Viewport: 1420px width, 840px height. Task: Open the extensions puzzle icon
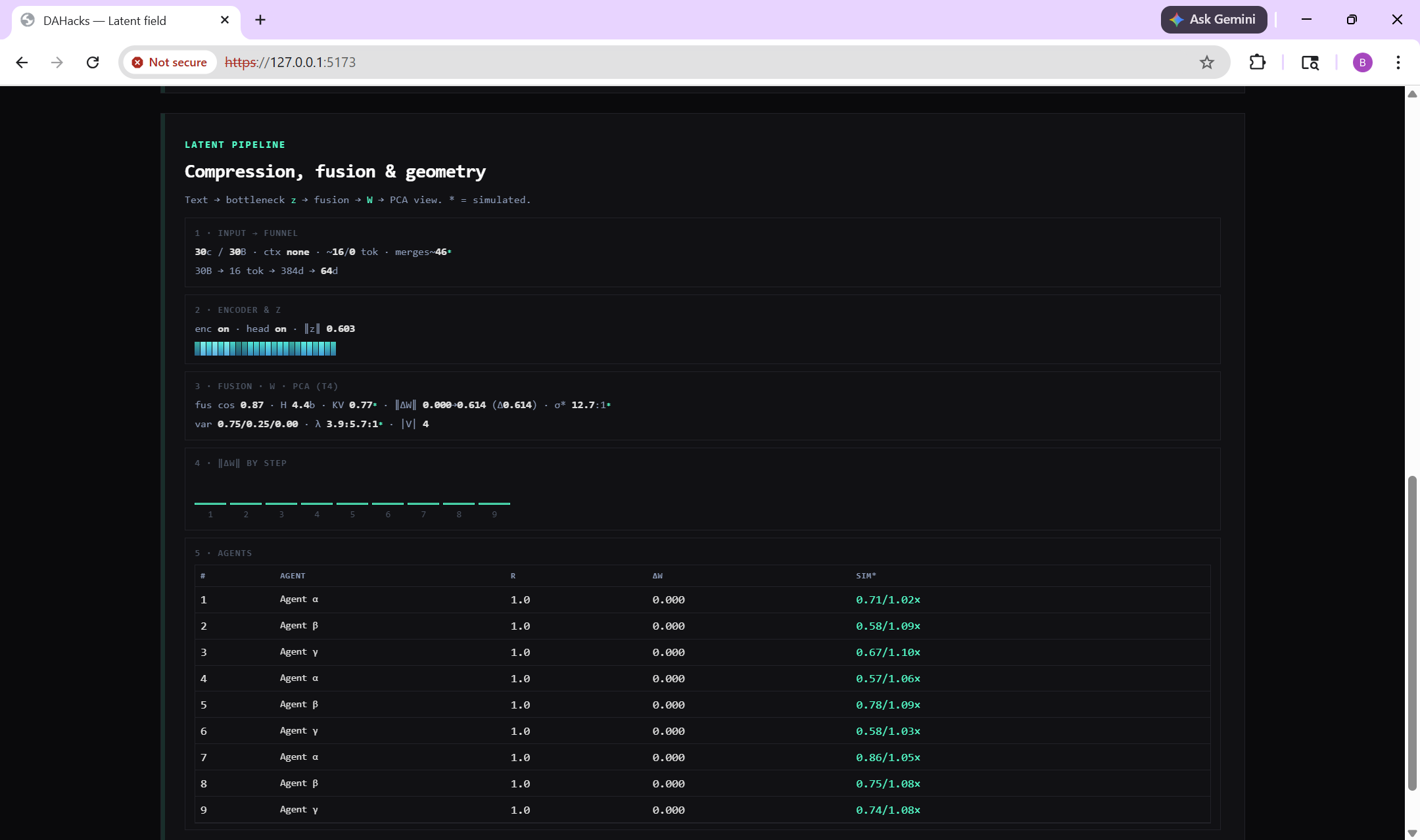[1257, 62]
